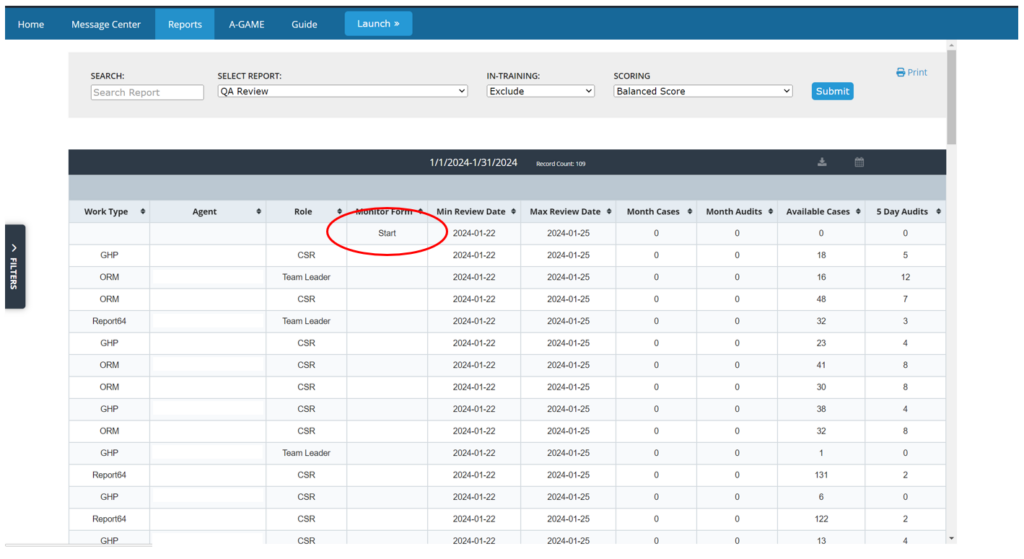The image size is (1024, 559).
Task: Open the In-Training dropdown
Action: (540, 91)
